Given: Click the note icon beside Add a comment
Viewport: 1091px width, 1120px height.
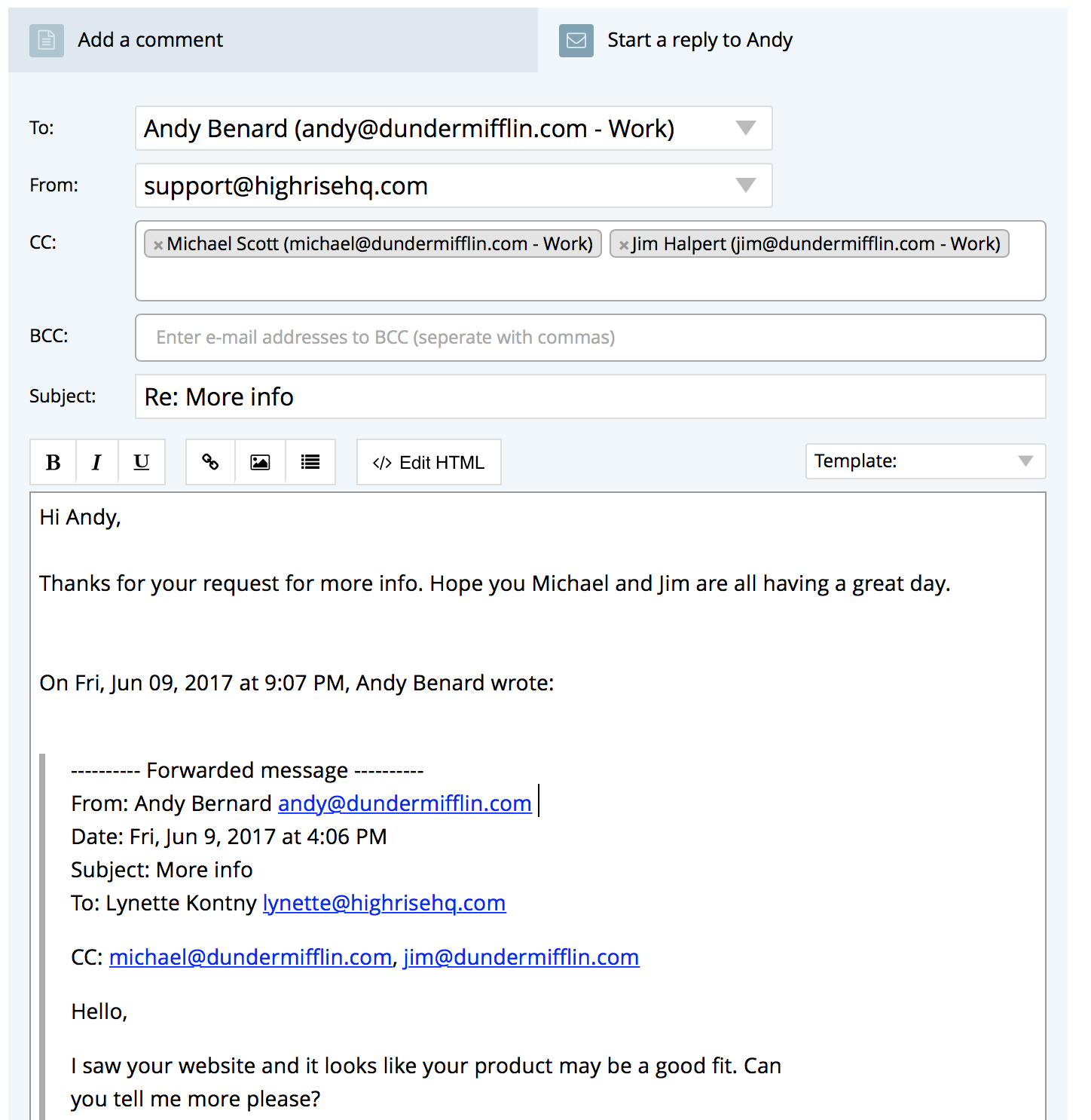Looking at the screenshot, I should pos(46,40).
